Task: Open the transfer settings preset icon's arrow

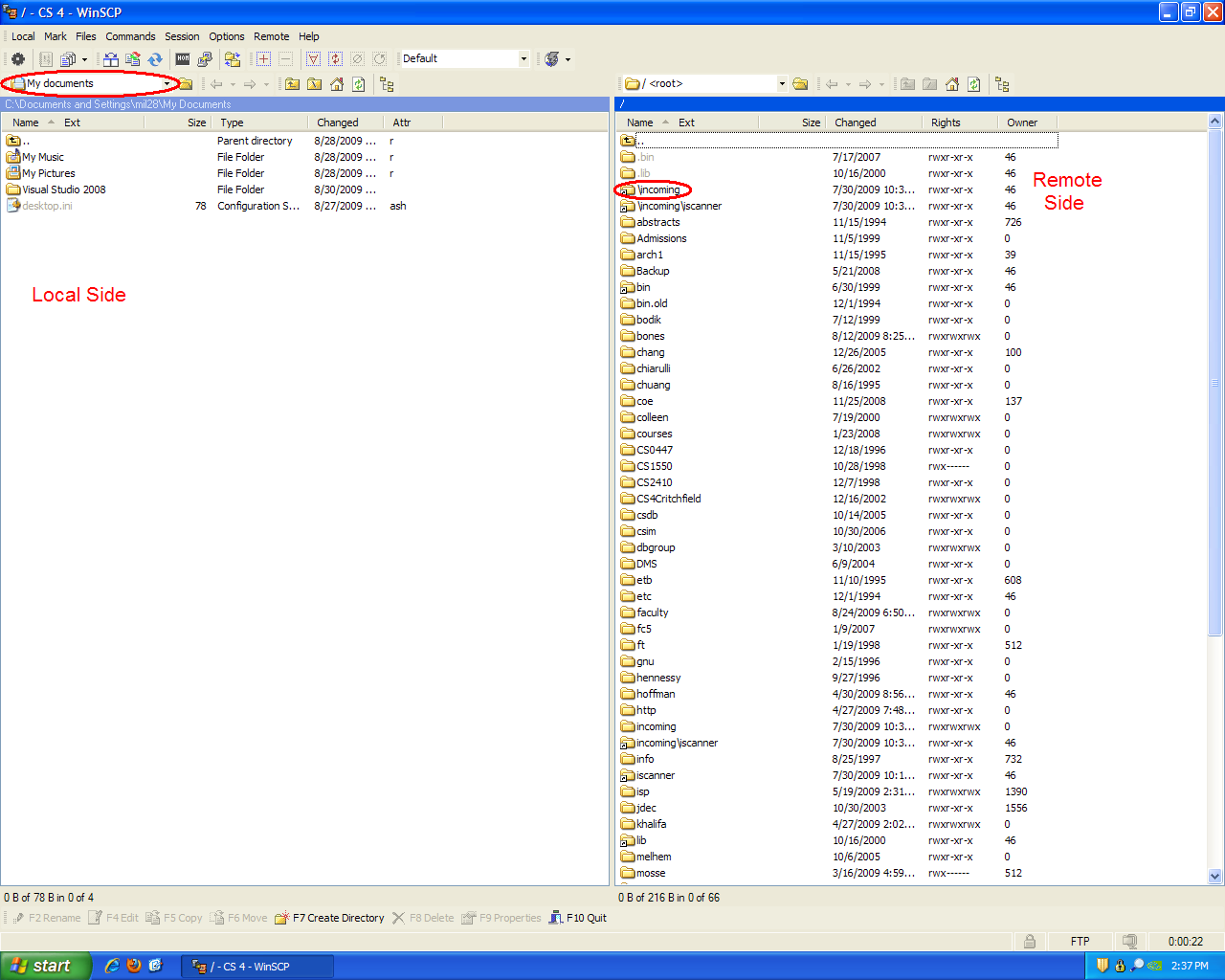Action: (x=84, y=59)
